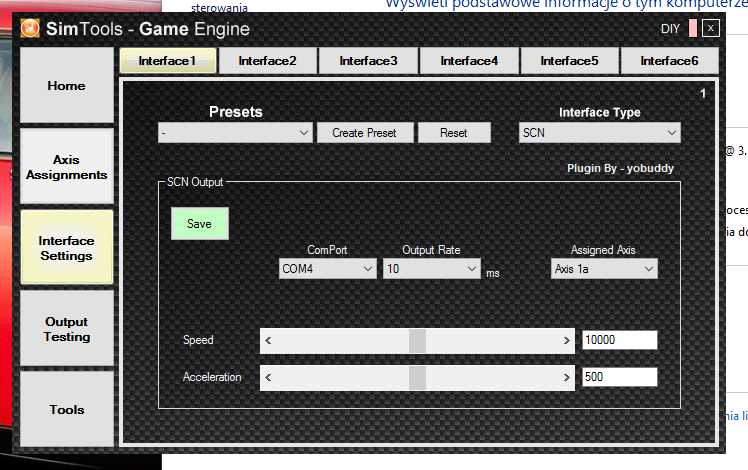Click the Acceleration slider left arrow
The image size is (748, 470).
(x=268, y=377)
